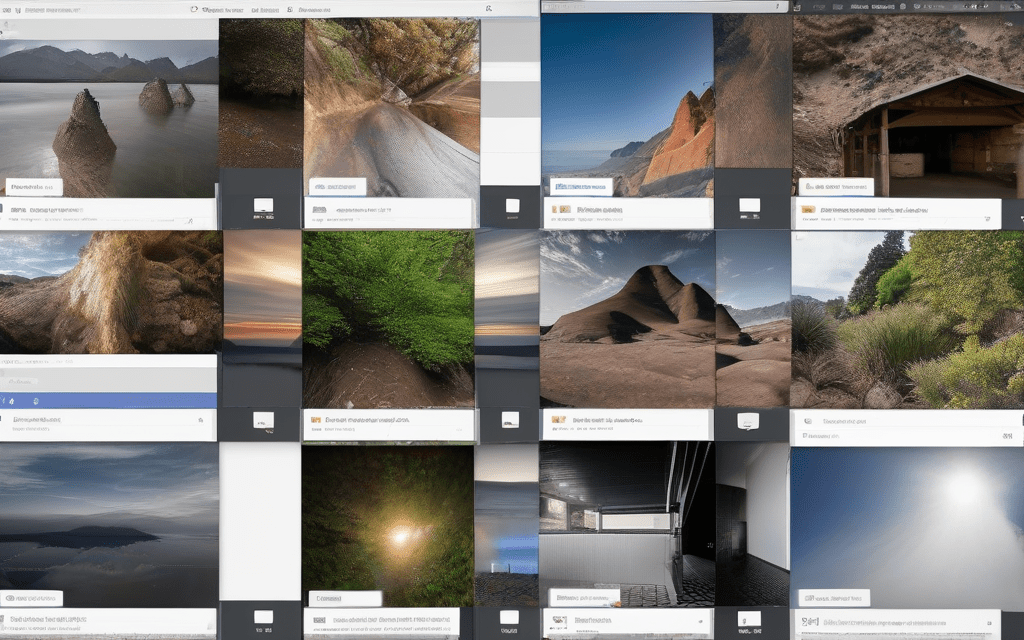Click the blue label on the orange cliff photo
This screenshot has height=640, width=1024.
[580, 186]
